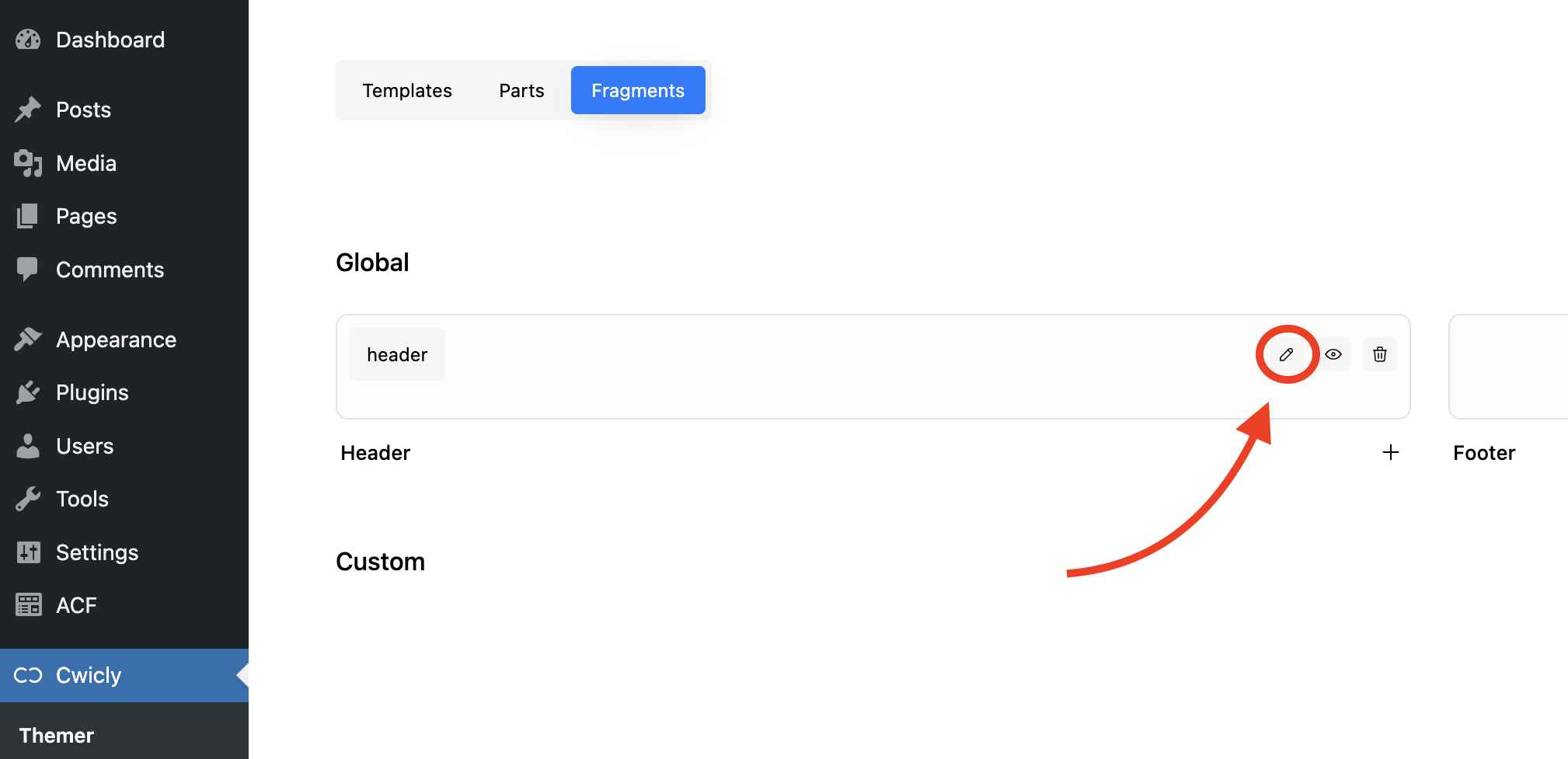This screenshot has height=759, width=1568.
Task: Click the Comments bubble icon
Action: pos(28,270)
